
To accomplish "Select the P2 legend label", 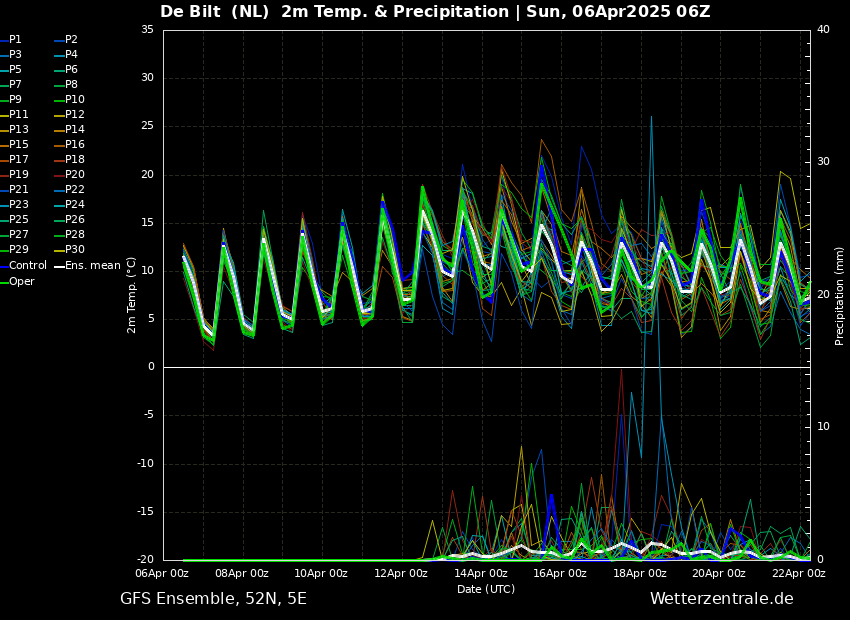I will click(x=71, y=40).
